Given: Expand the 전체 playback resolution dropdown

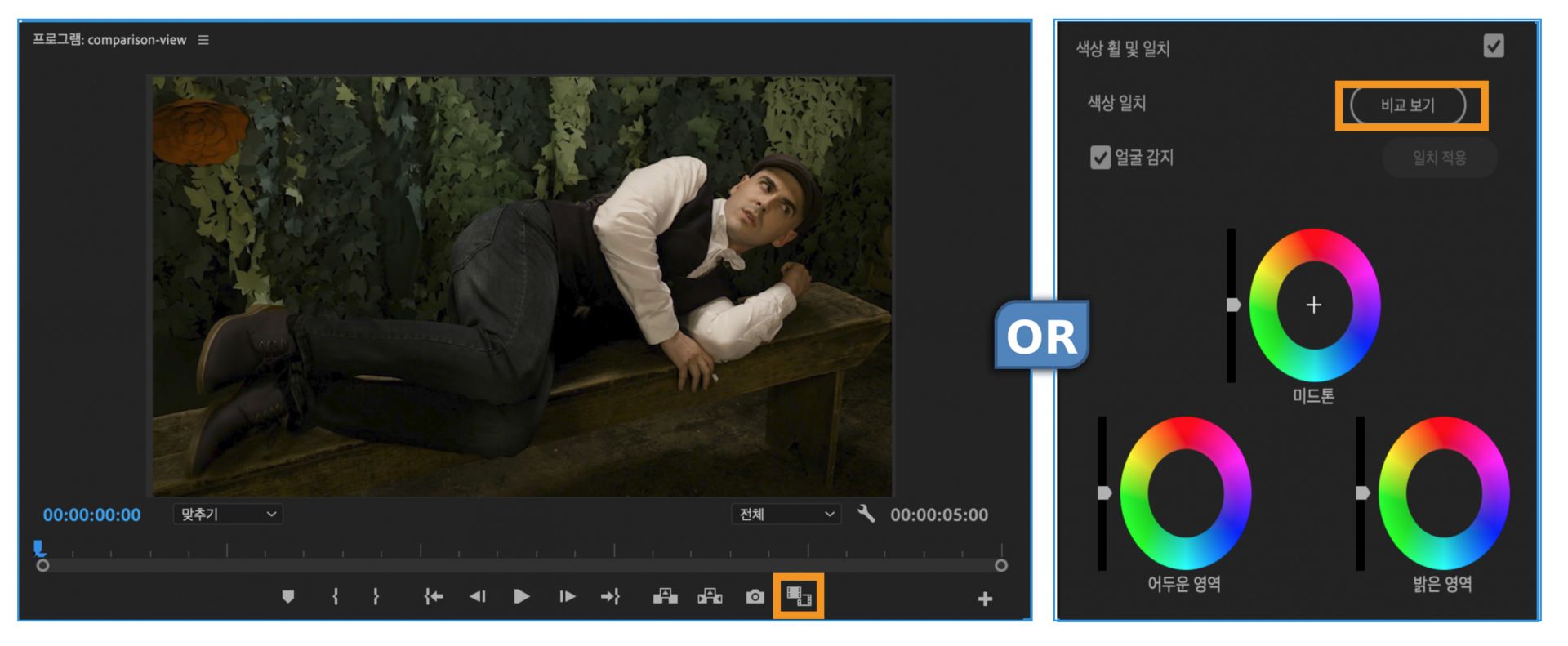Looking at the screenshot, I should [786, 514].
